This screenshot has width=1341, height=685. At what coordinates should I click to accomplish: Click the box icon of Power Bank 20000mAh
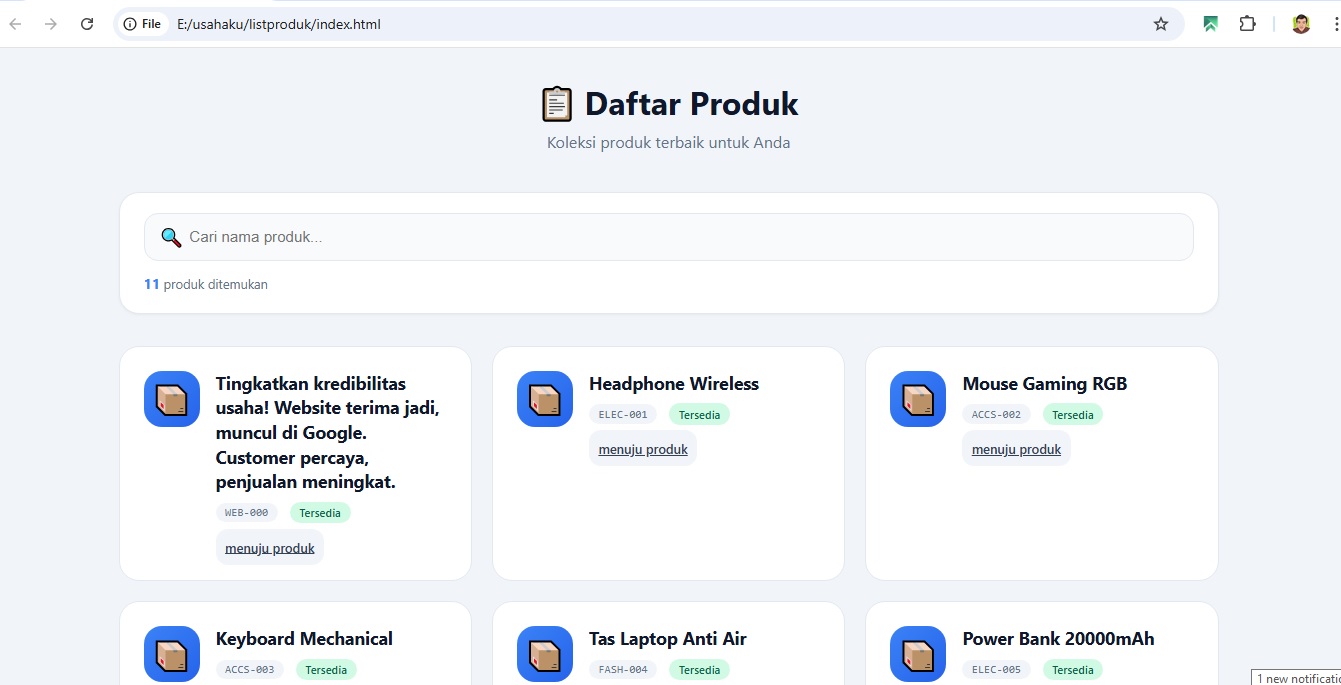[918, 654]
